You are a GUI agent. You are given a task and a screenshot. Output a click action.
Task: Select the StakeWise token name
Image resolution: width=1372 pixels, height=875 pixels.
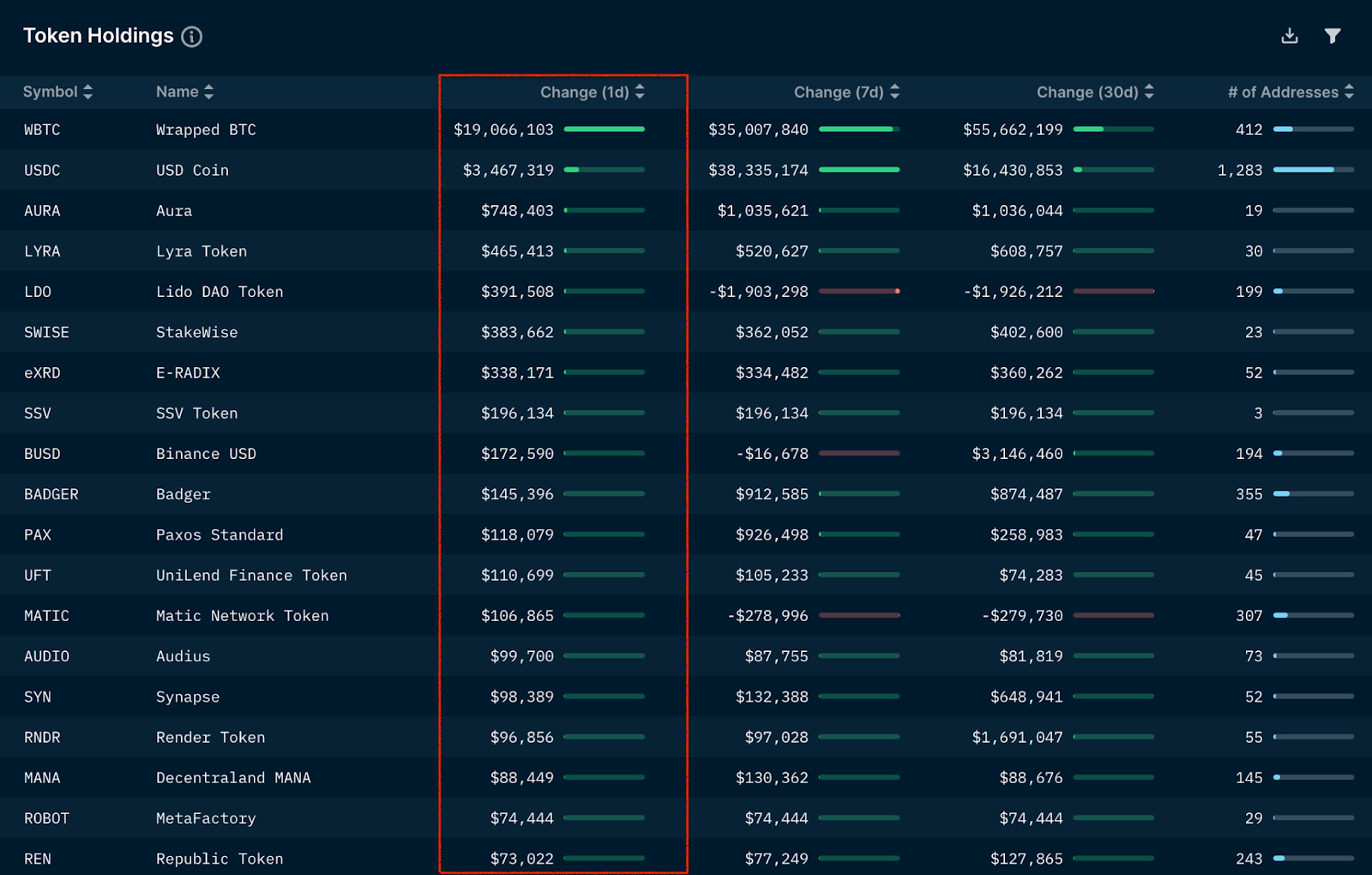point(197,332)
